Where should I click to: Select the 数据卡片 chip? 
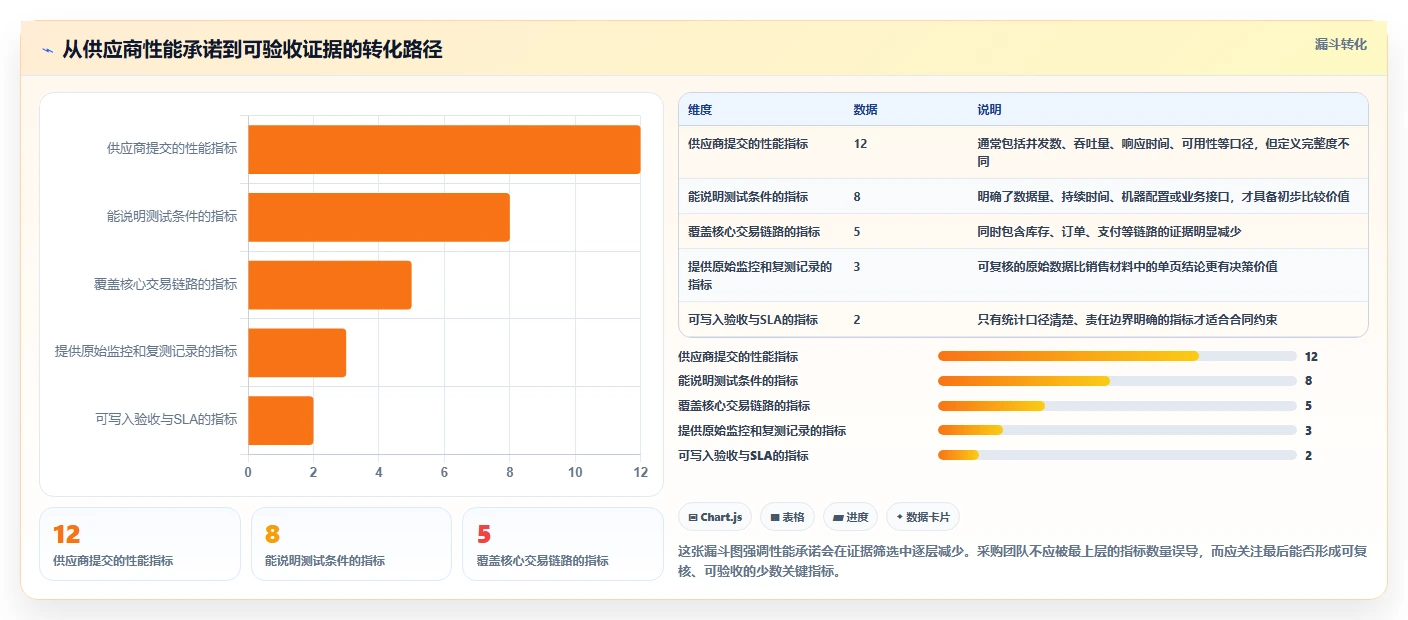pyautogui.click(x=923, y=517)
